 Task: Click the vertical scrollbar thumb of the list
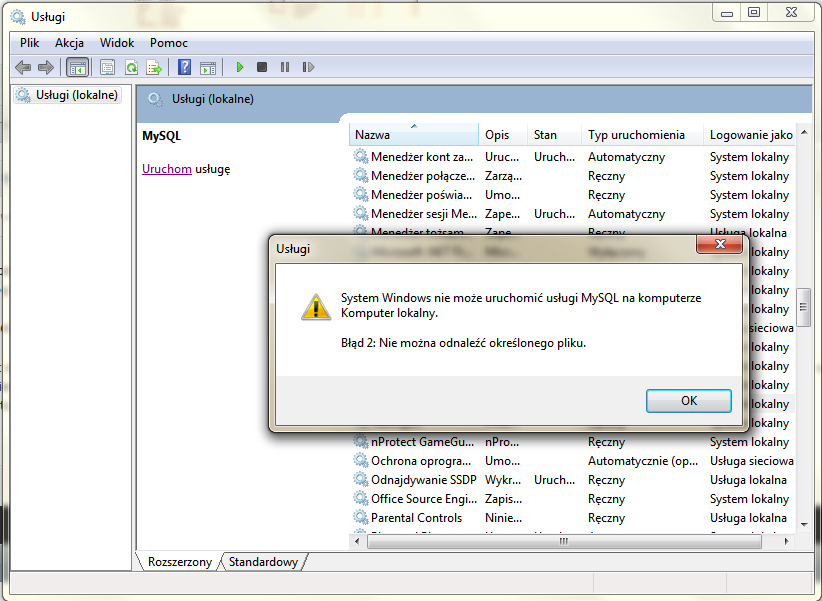[803, 307]
